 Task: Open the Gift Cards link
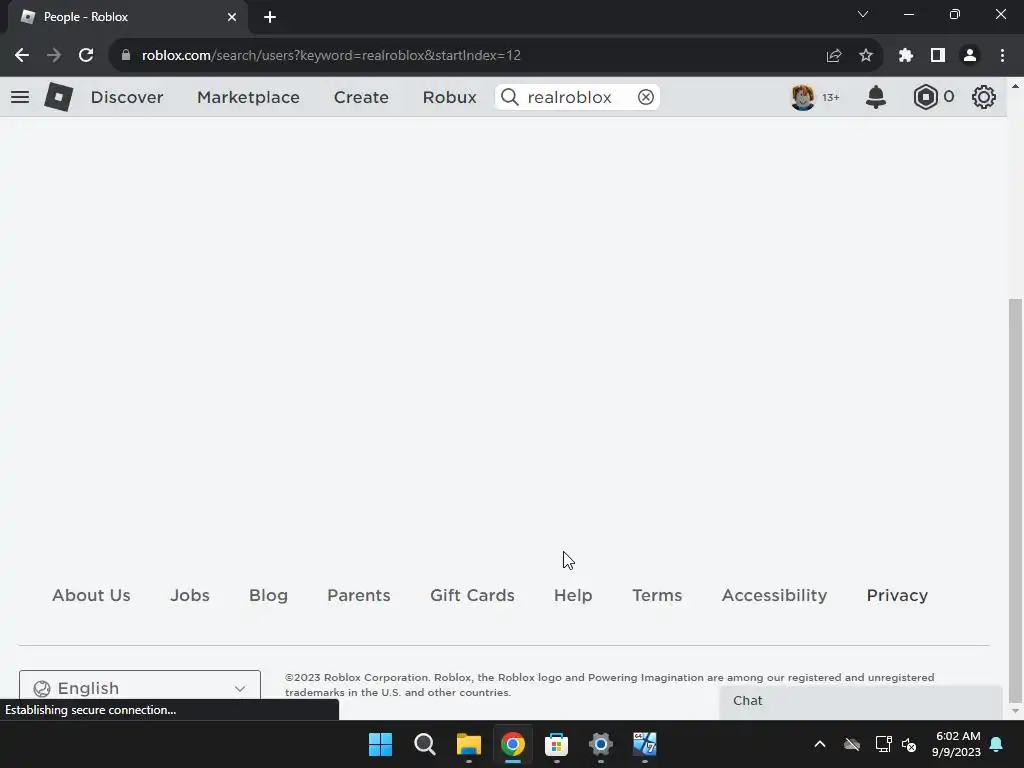472,596
